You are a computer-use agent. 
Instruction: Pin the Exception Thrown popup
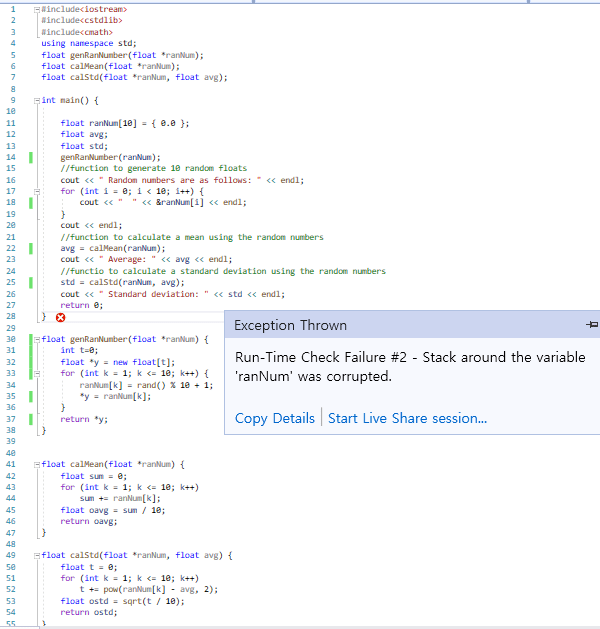[591, 325]
